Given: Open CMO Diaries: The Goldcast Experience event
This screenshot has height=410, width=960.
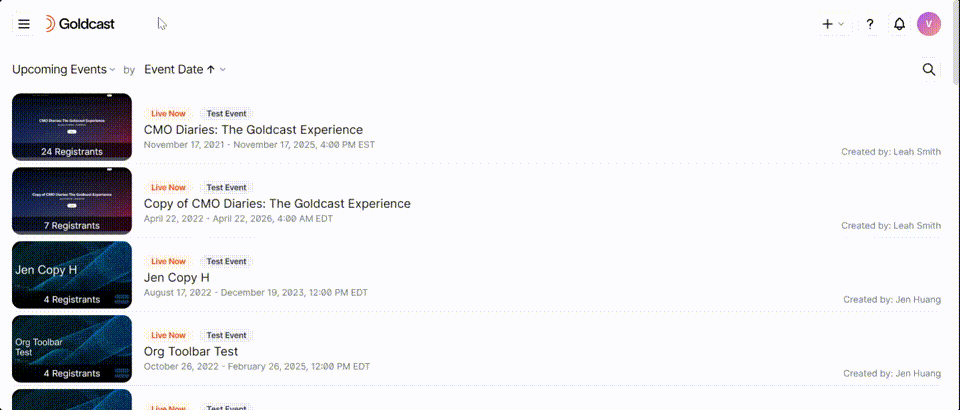Looking at the screenshot, I should tap(253, 130).
